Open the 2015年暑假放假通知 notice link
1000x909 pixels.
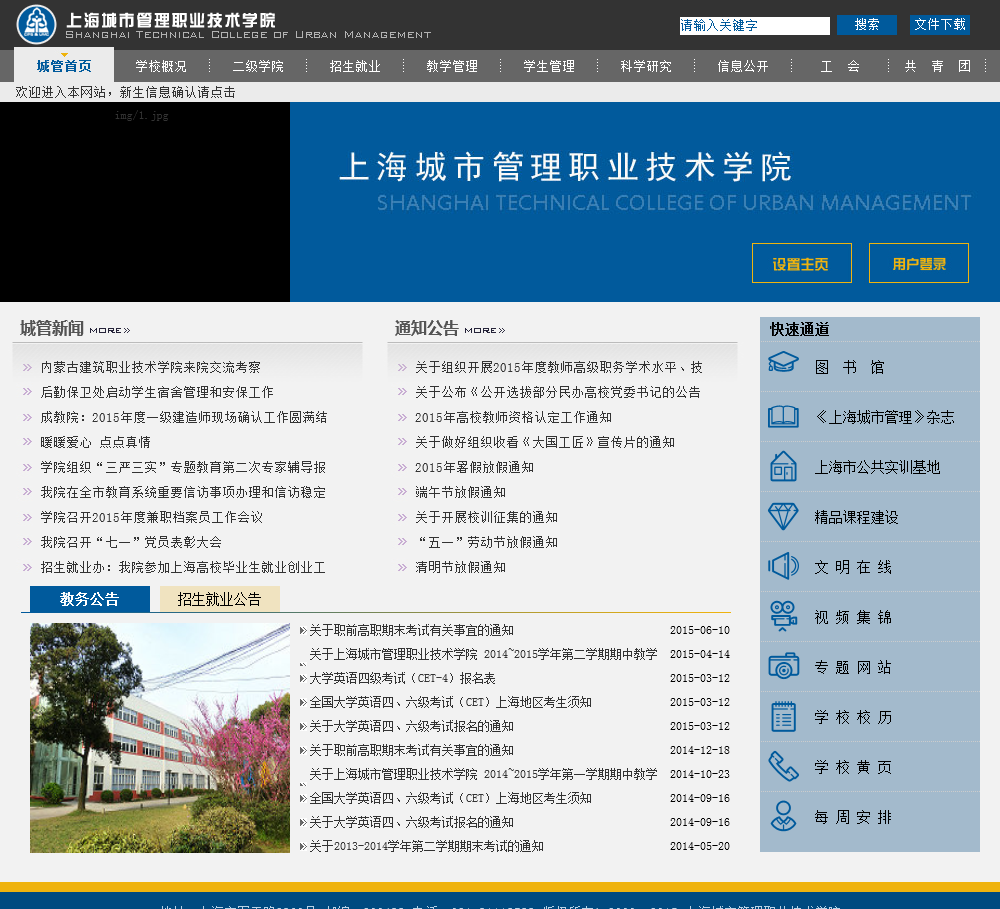(474, 467)
